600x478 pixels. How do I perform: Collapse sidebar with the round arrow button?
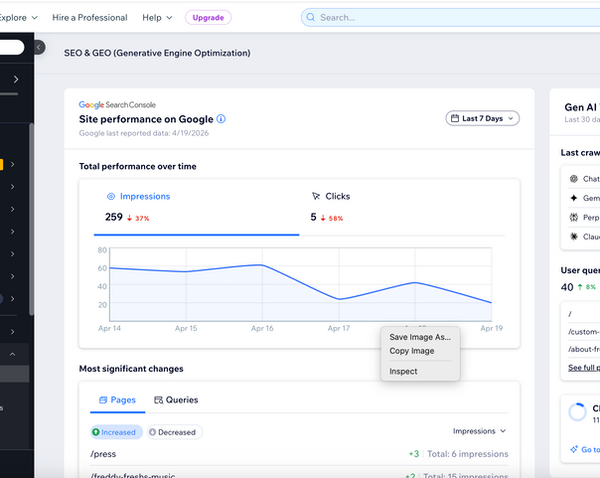click(x=39, y=47)
